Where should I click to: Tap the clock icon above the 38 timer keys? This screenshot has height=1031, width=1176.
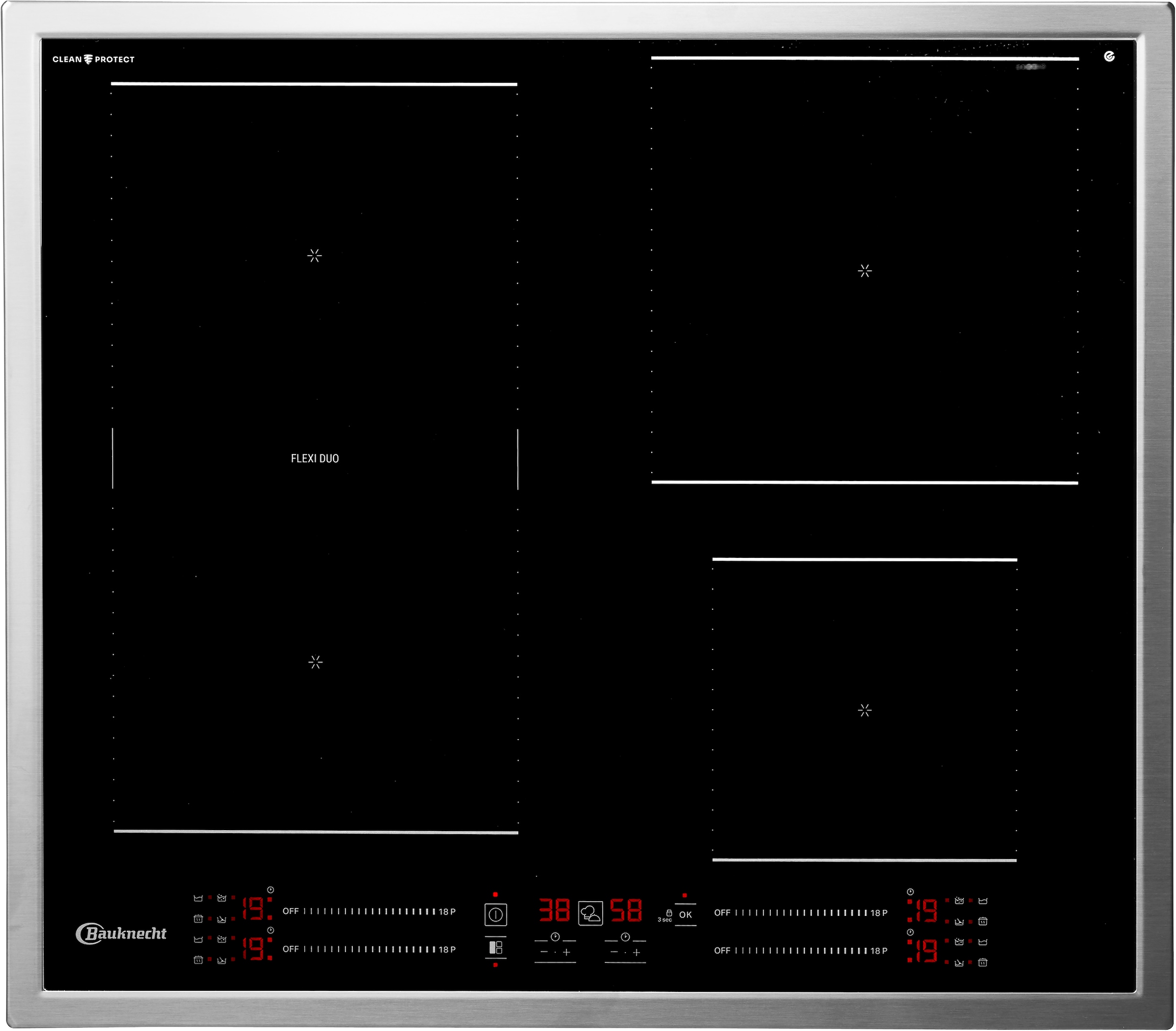[555, 936]
